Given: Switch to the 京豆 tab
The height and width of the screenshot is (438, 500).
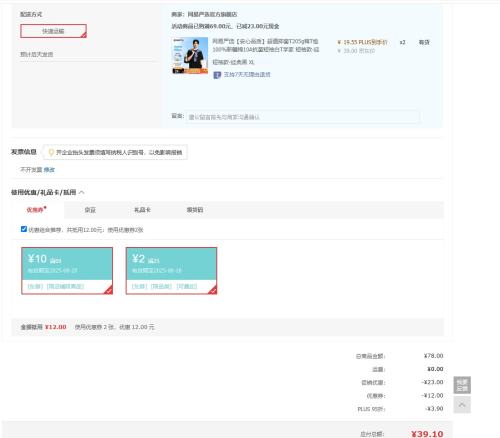Looking at the screenshot, I should tap(90, 210).
